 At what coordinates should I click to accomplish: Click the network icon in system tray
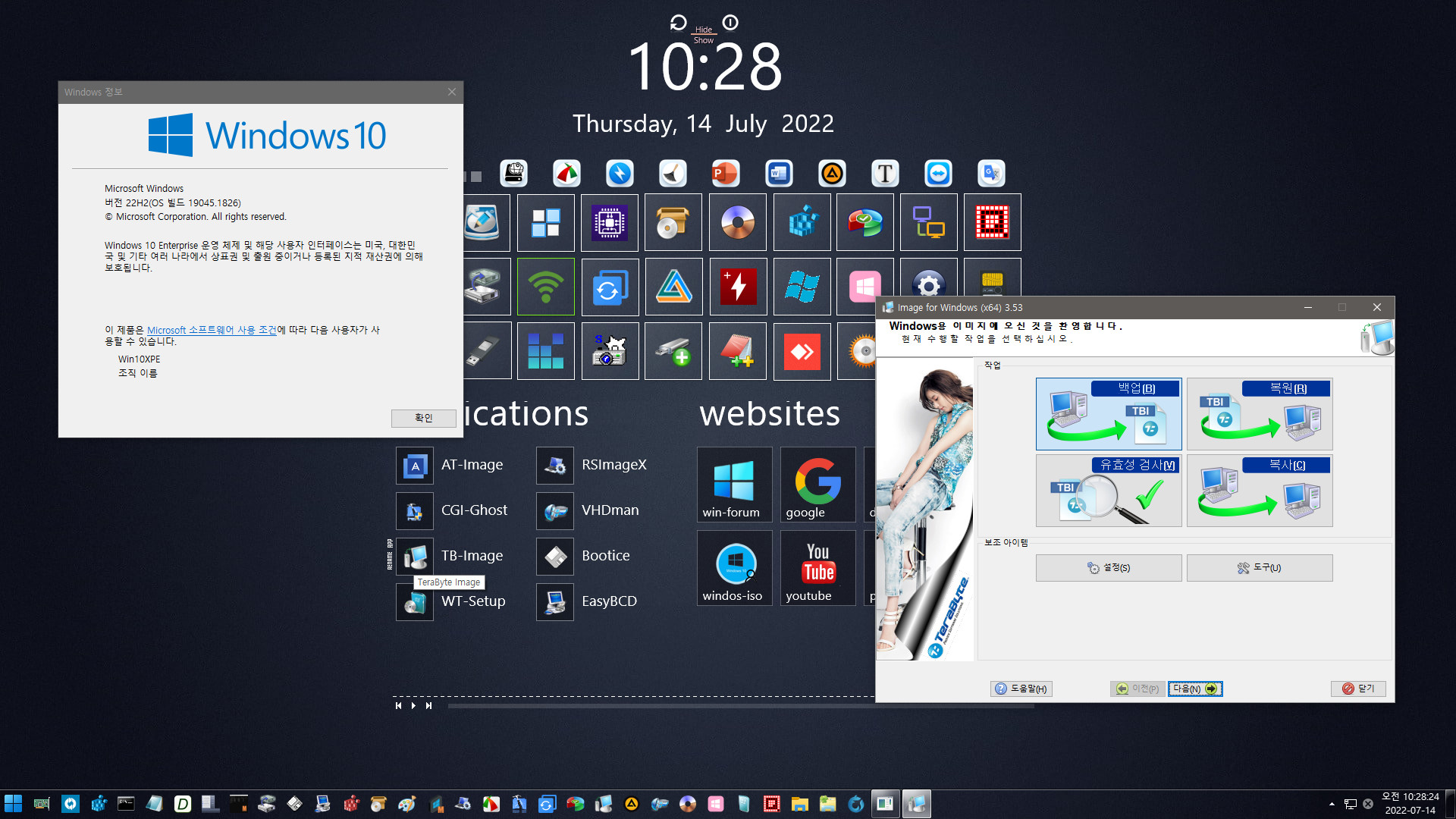1351,804
